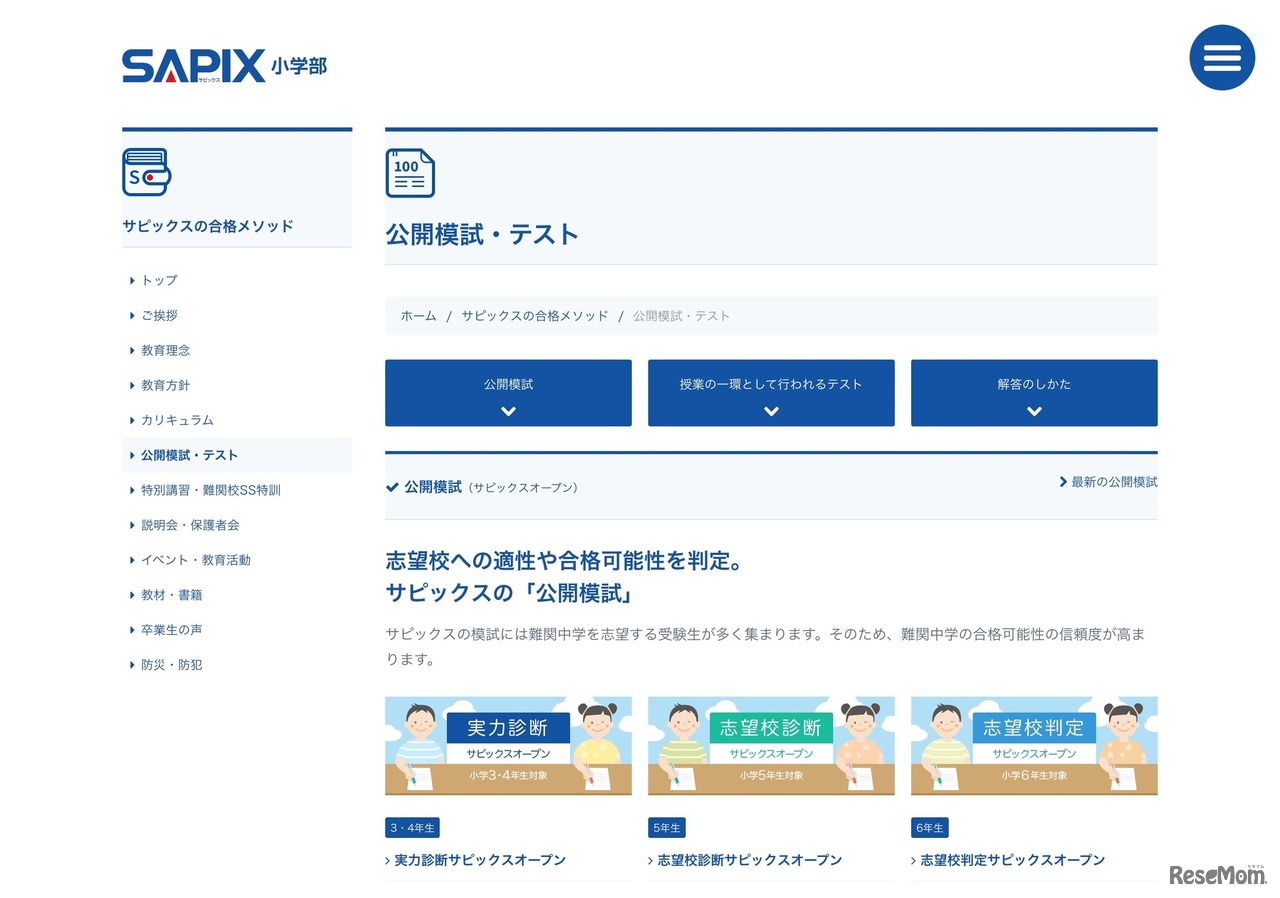The image size is (1280, 898).
Task: Jump to 最新の公開模試 link
Action: (1114, 482)
